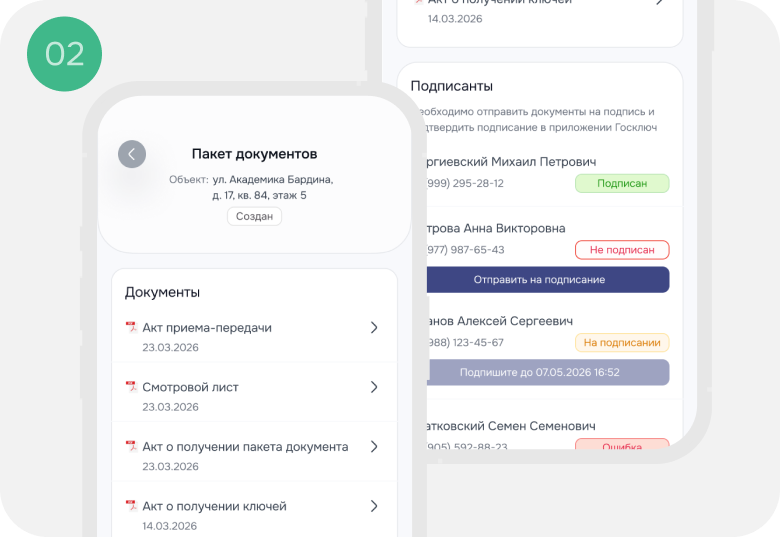Click PDF icon for Акт приема-передачи

click(131, 327)
